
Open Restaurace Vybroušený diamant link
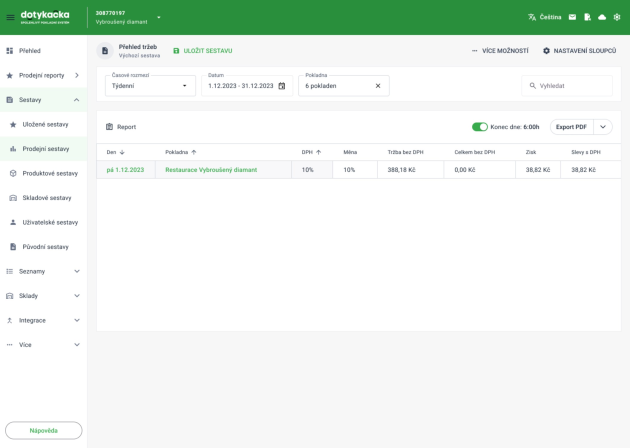click(x=211, y=170)
